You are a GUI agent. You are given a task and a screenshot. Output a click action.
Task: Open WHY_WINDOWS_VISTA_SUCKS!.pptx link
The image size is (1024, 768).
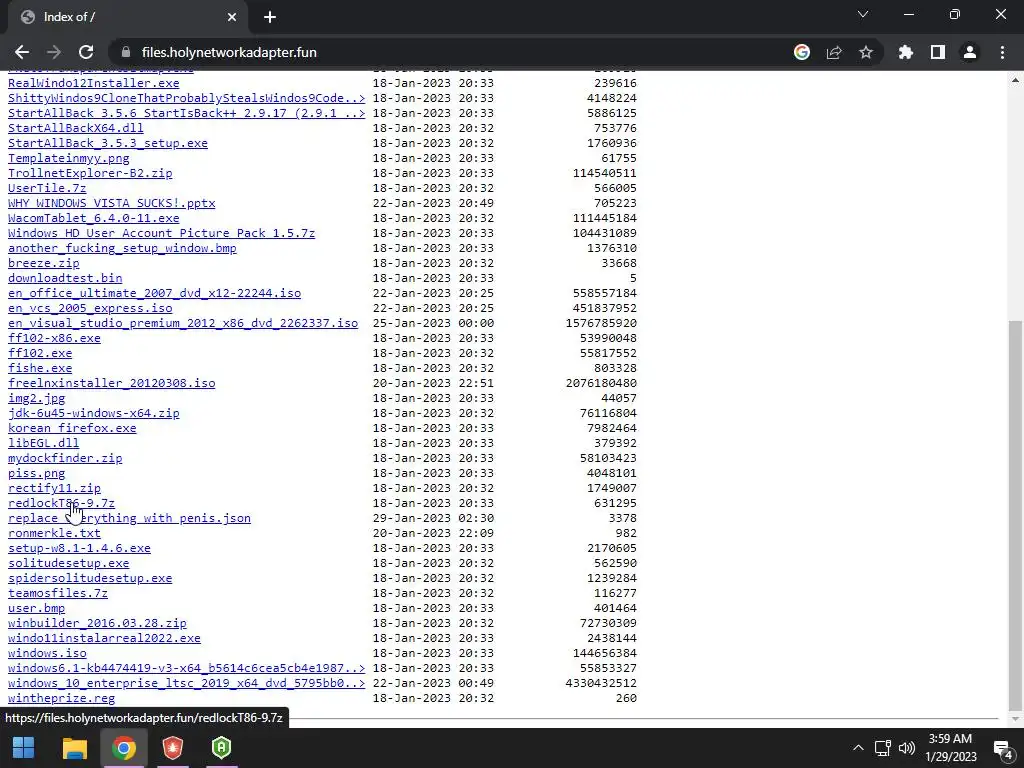pyautogui.click(x=112, y=203)
